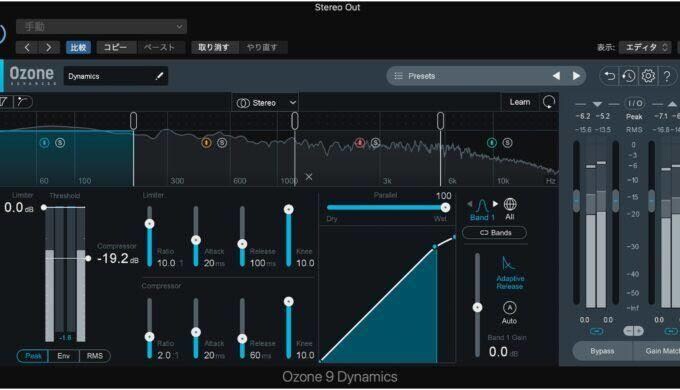
Task: Click the Band 1 Gain slider knob
Action: tap(477, 308)
